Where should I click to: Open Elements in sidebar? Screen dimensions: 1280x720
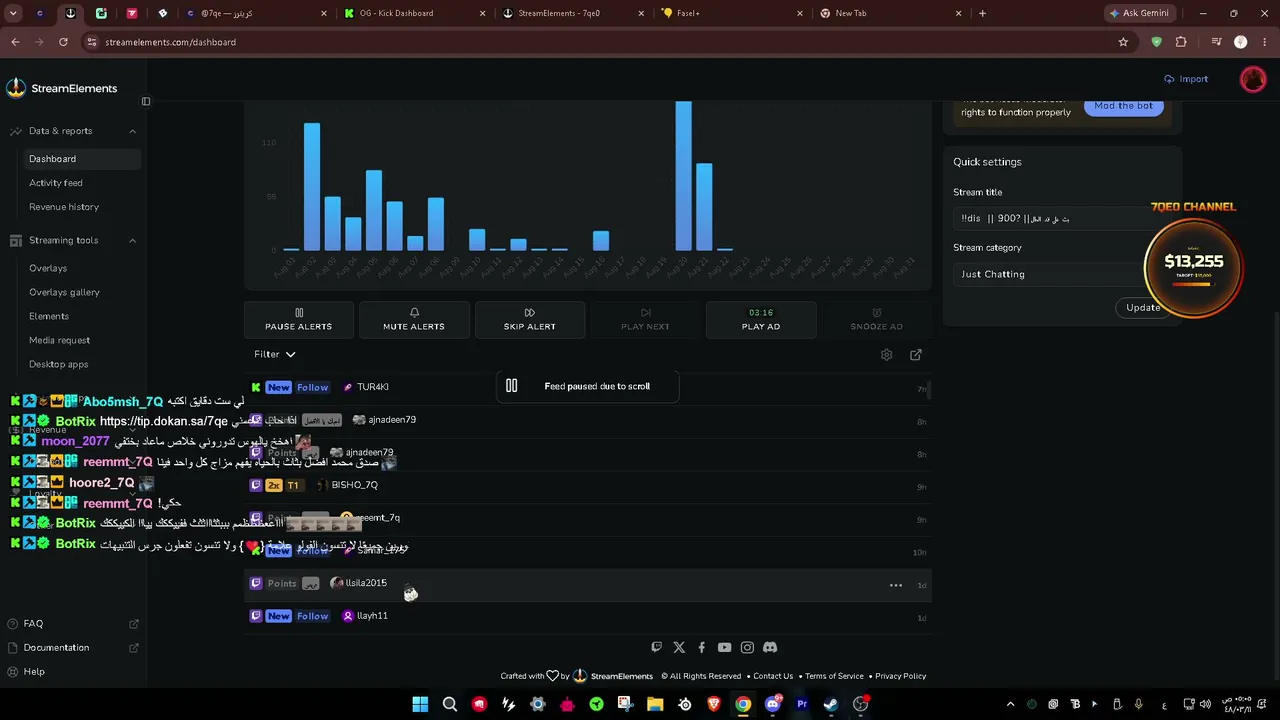pos(49,316)
